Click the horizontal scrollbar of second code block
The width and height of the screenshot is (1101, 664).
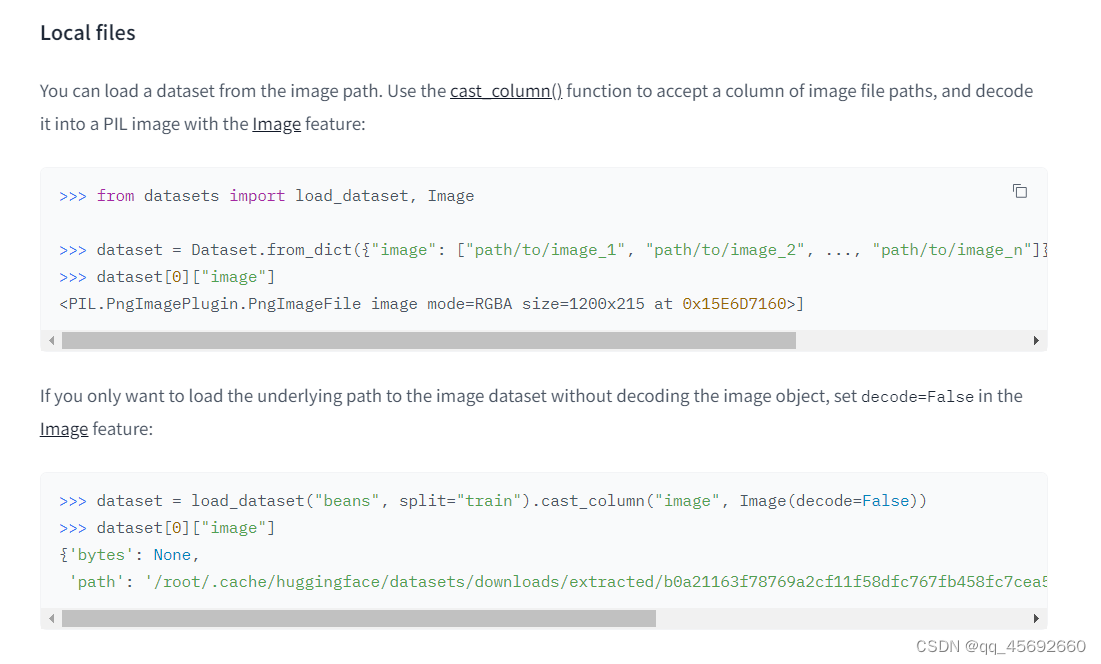(360, 618)
